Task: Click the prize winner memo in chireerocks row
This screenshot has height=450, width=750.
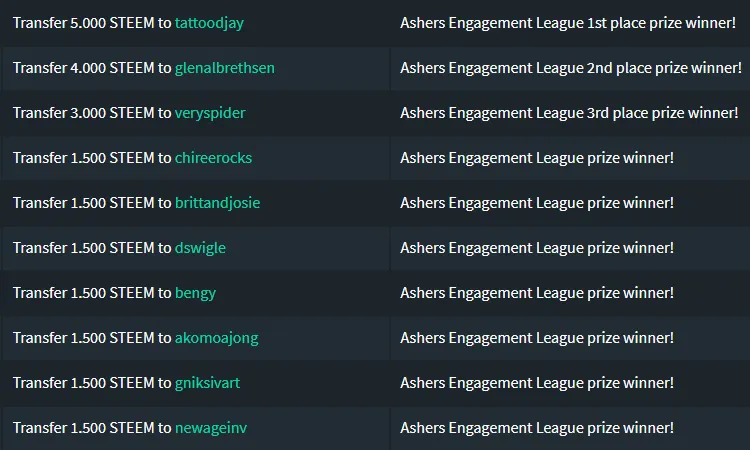Action: [537, 158]
